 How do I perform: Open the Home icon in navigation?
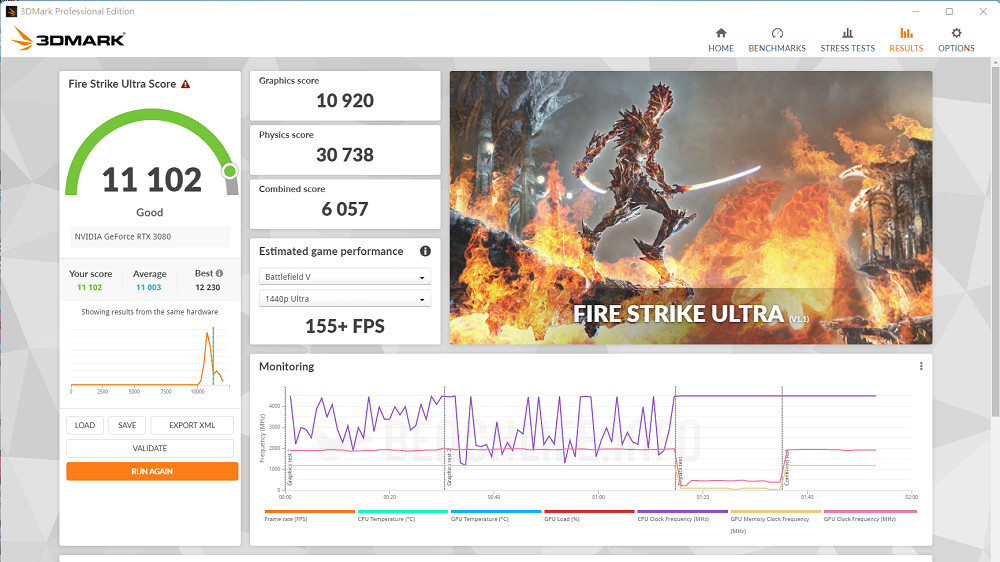point(721,33)
